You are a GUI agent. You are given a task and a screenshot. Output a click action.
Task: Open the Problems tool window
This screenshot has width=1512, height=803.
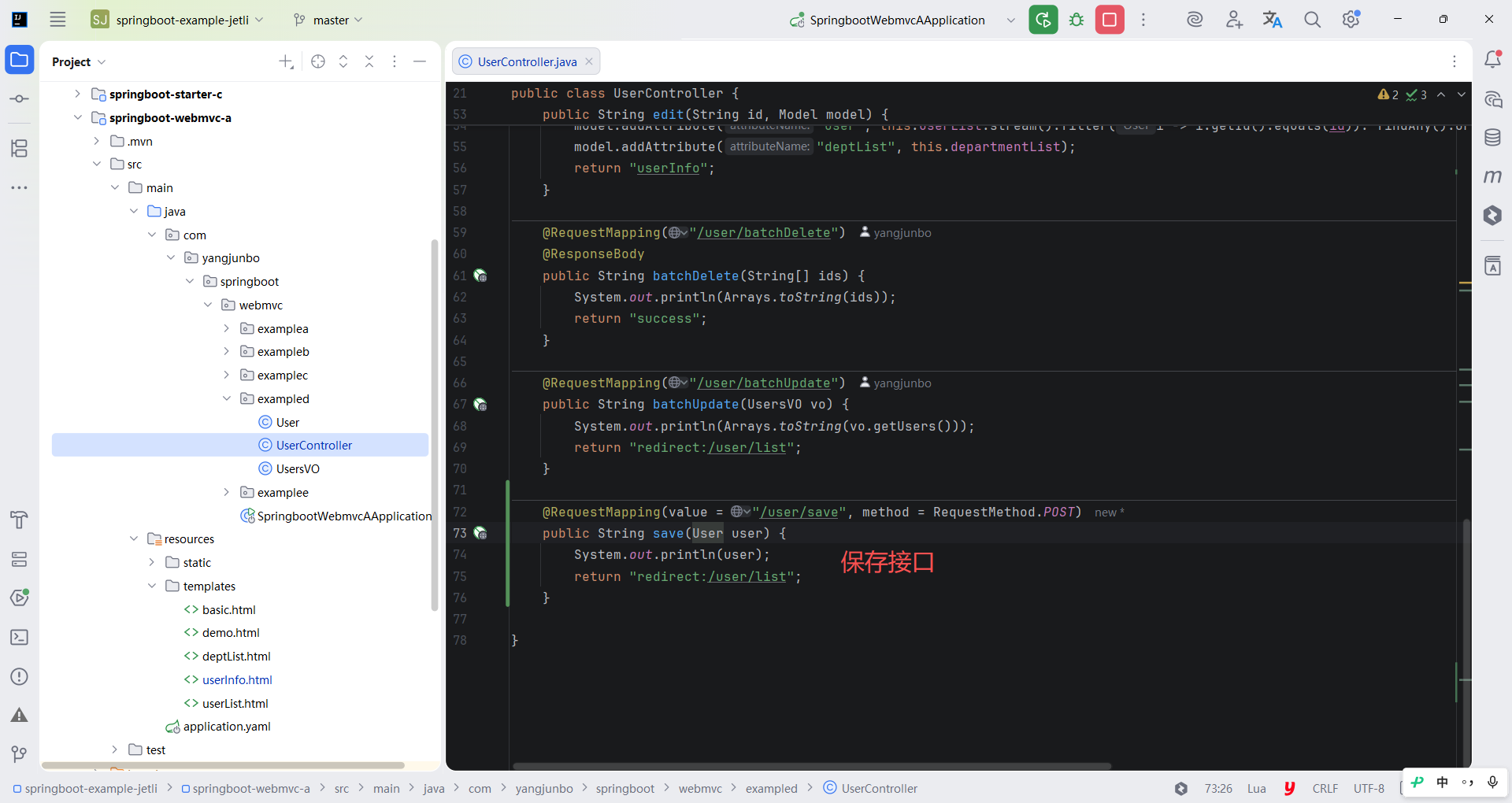point(19,677)
